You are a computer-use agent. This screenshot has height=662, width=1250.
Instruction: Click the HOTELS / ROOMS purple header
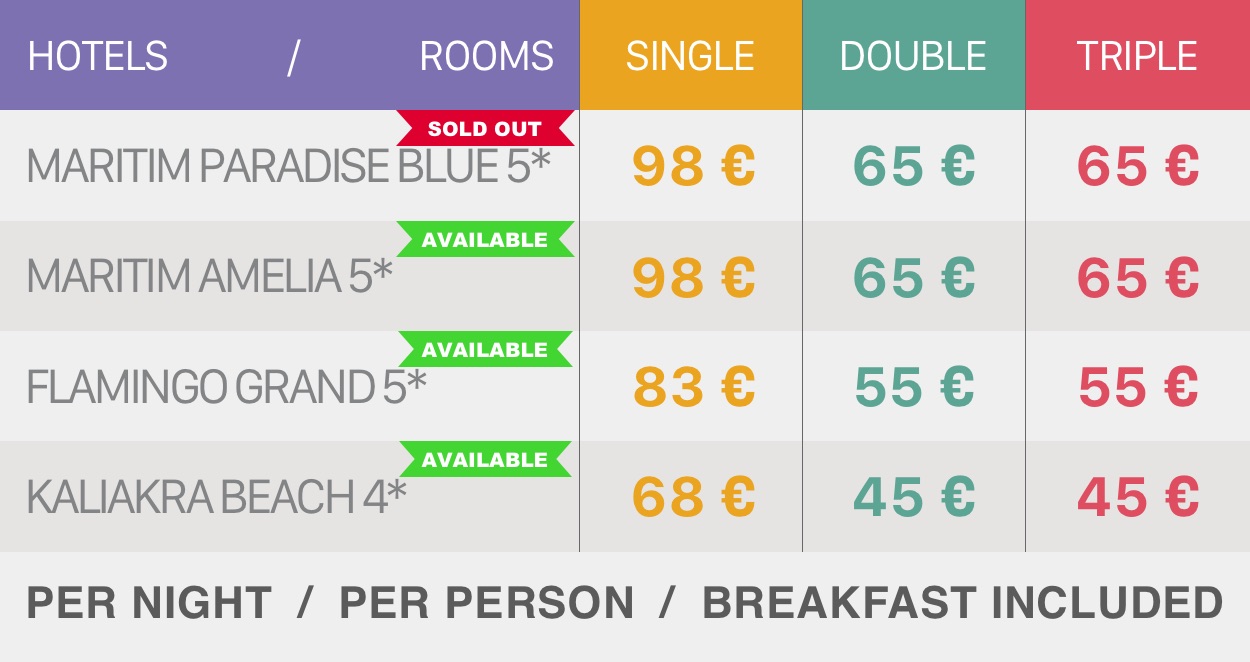point(290,55)
